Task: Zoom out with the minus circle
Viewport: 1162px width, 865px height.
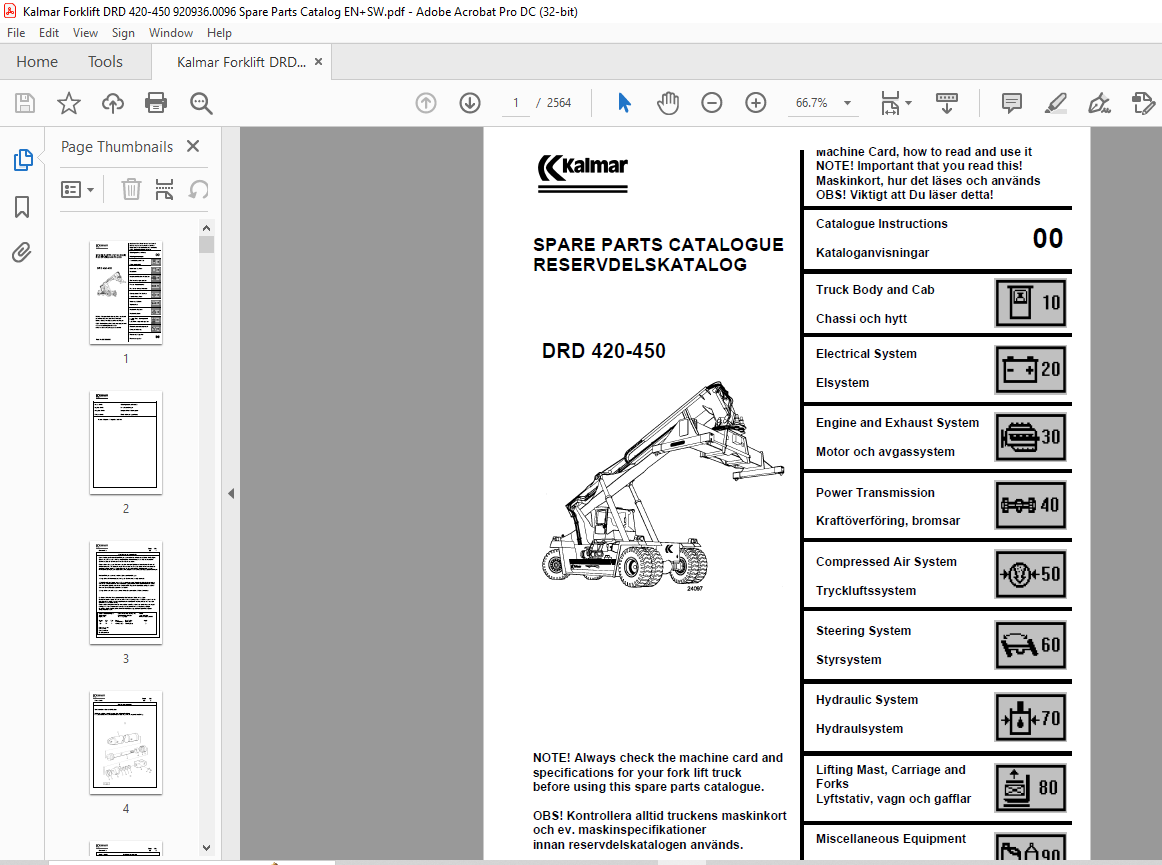Action: click(711, 103)
